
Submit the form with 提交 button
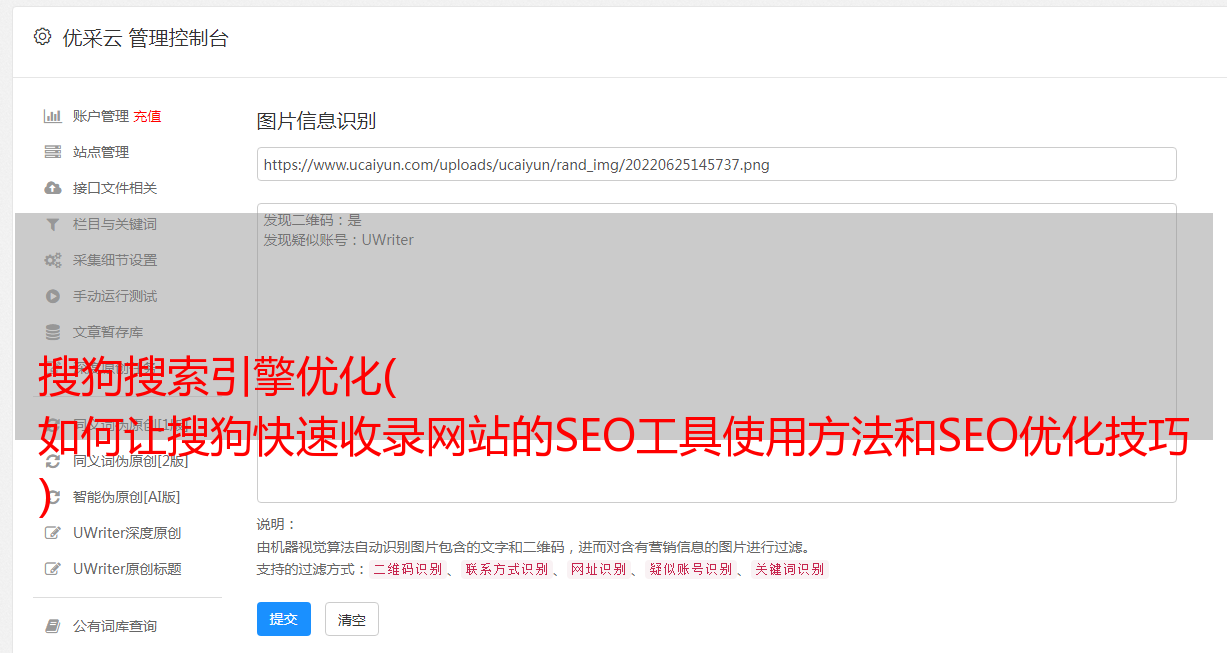click(x=284, y=619)
